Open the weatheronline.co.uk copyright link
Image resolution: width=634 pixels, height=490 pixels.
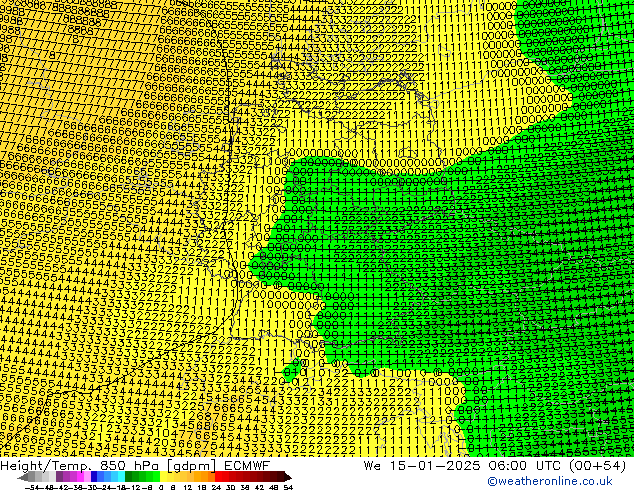(550, 481)
